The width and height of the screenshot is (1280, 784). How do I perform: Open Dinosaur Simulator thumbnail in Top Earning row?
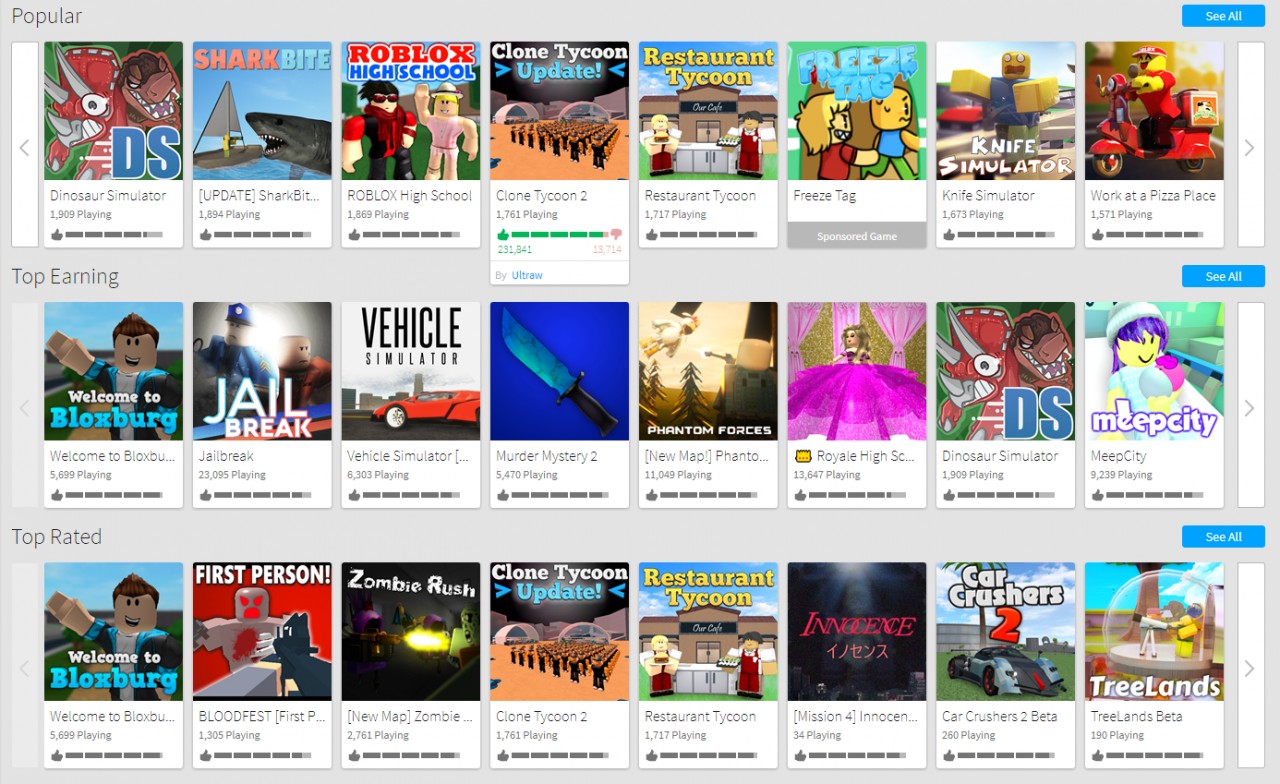pyautogui.click(x=1005, y=371)
